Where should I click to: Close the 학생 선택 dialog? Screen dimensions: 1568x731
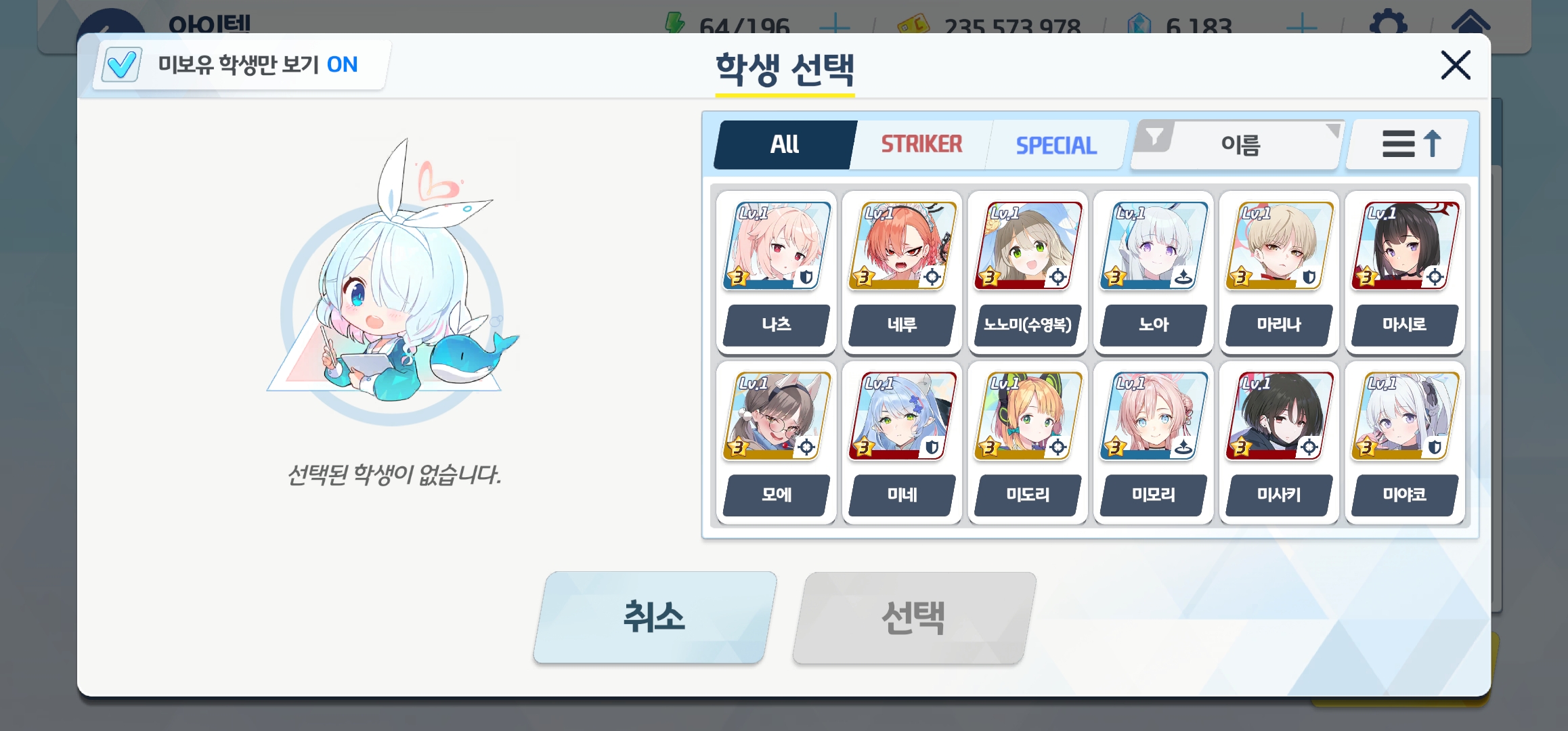click(1456, 65)
